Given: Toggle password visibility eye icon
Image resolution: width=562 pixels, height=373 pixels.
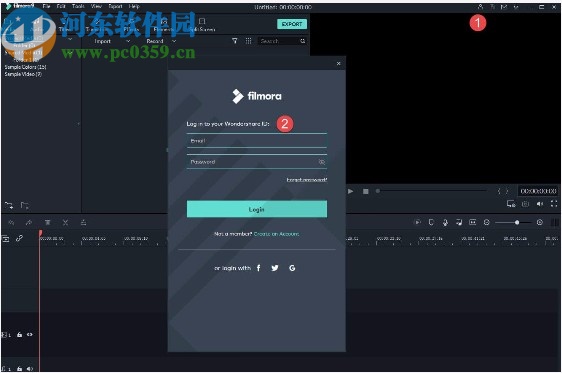Looking at the screenshot, I should [x=322, y=162].
